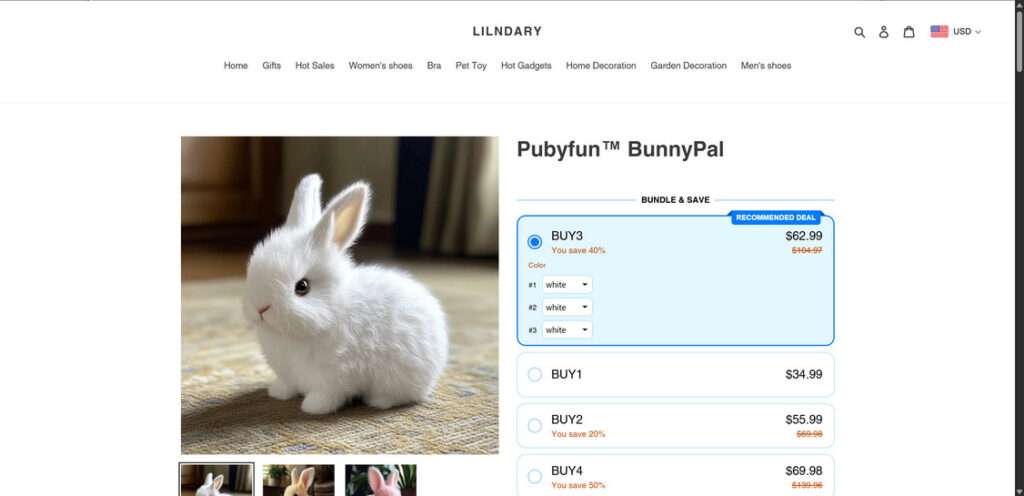Open the Garden Decoration menu item
Viewport: 1024px width, 496px height.
tap(688, 65)
